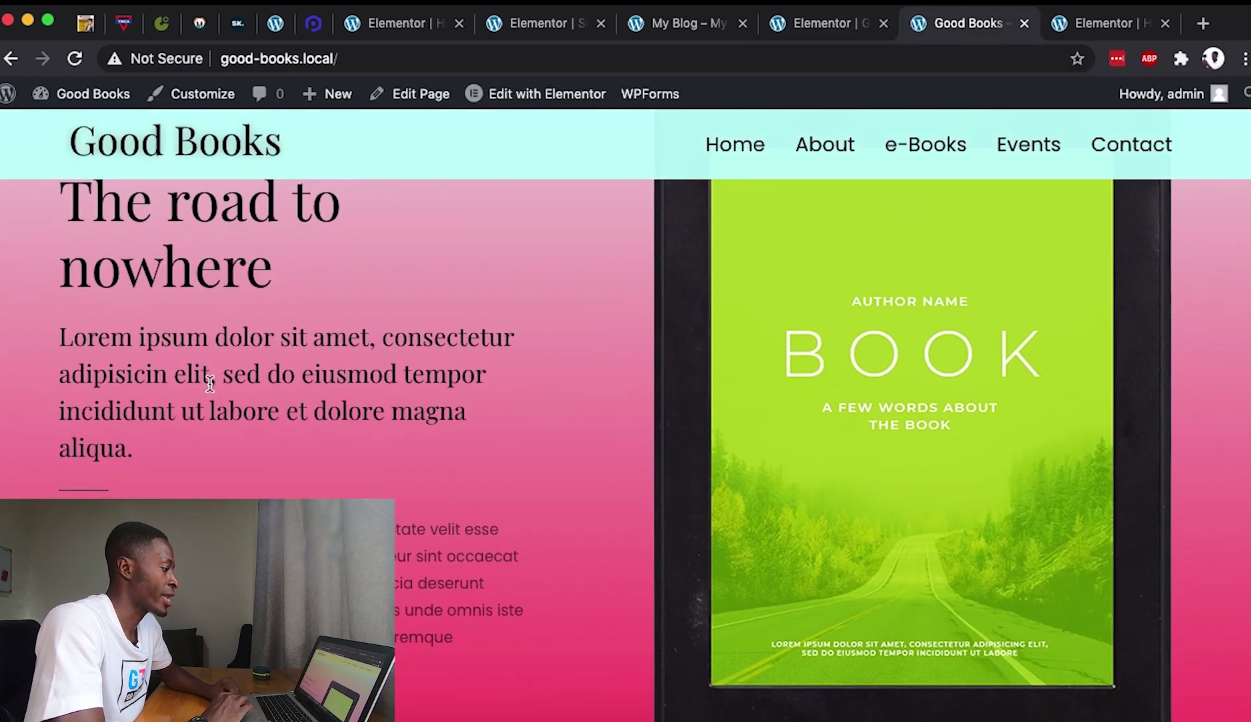
Task: Open the Howdy, admin account menu
Action: click(1172, 94)
